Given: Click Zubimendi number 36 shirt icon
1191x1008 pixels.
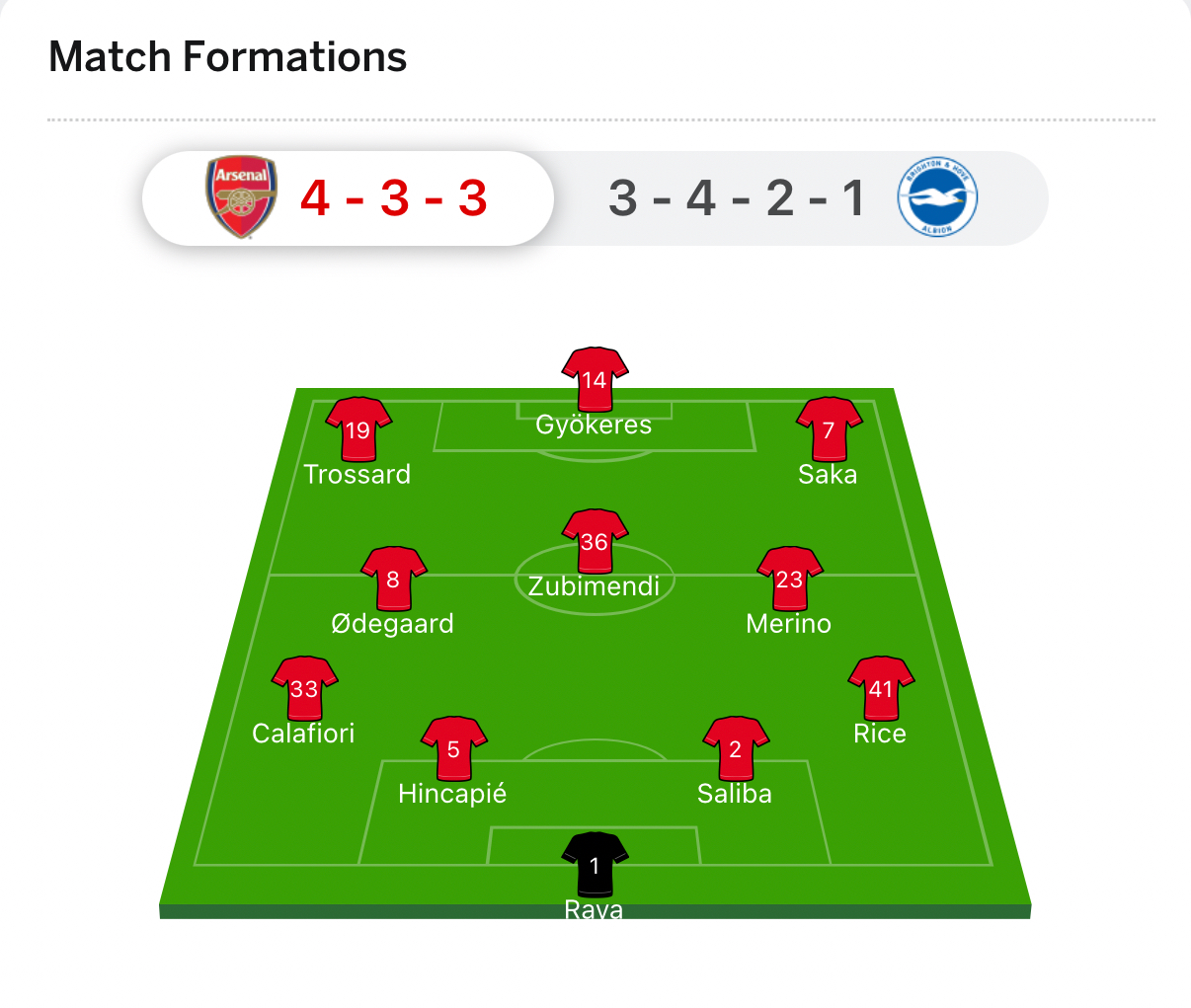Looking at the screenshot, I should (x=595, y=540).
